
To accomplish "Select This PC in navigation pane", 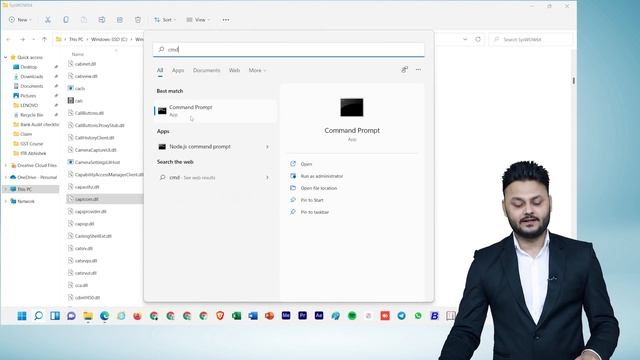I will click(24, 189).
